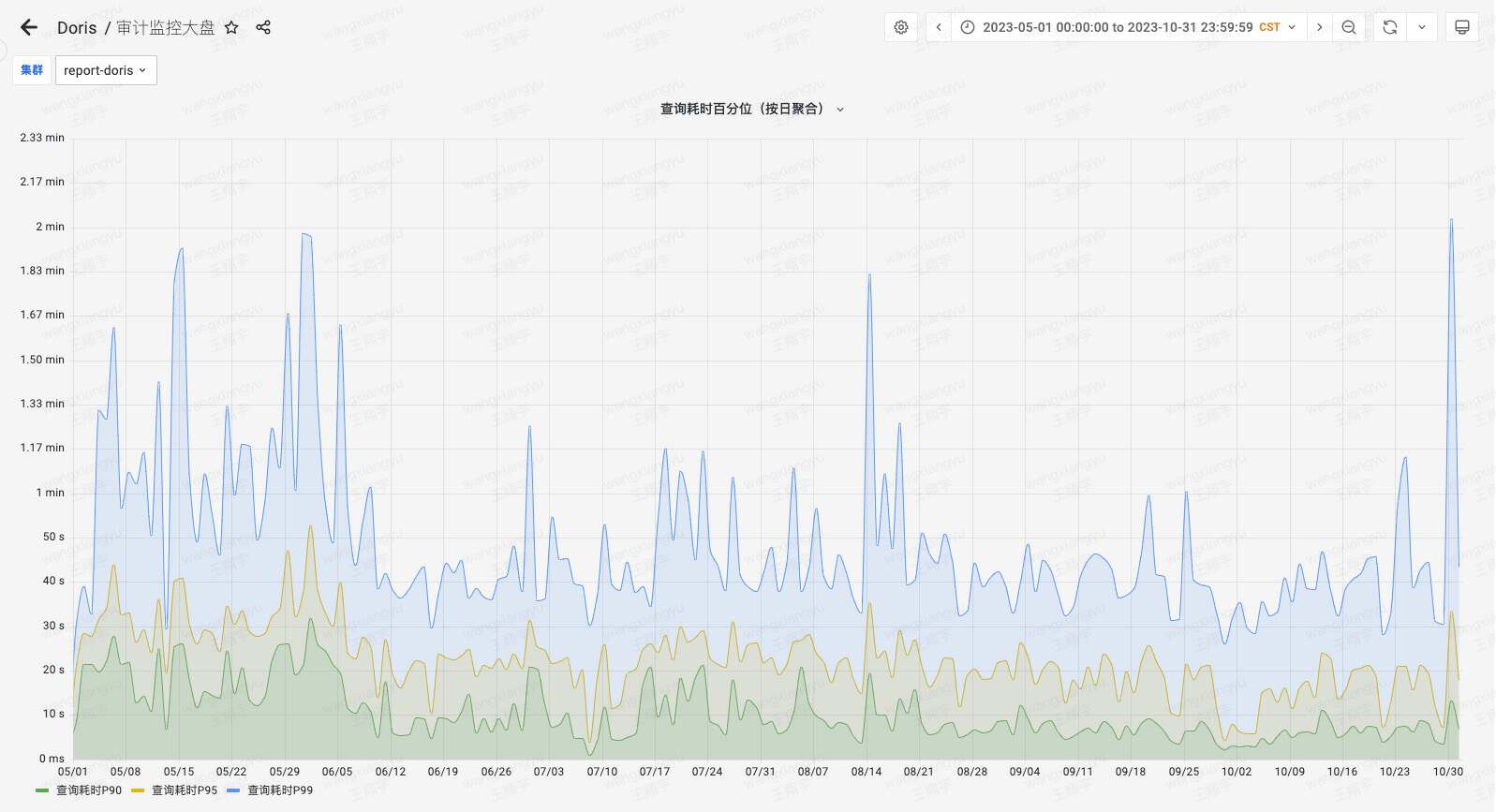1496x812 pixels.
Task: Toggle 查询耗时P99 series in legend
Action: click(x=280, y=790)
